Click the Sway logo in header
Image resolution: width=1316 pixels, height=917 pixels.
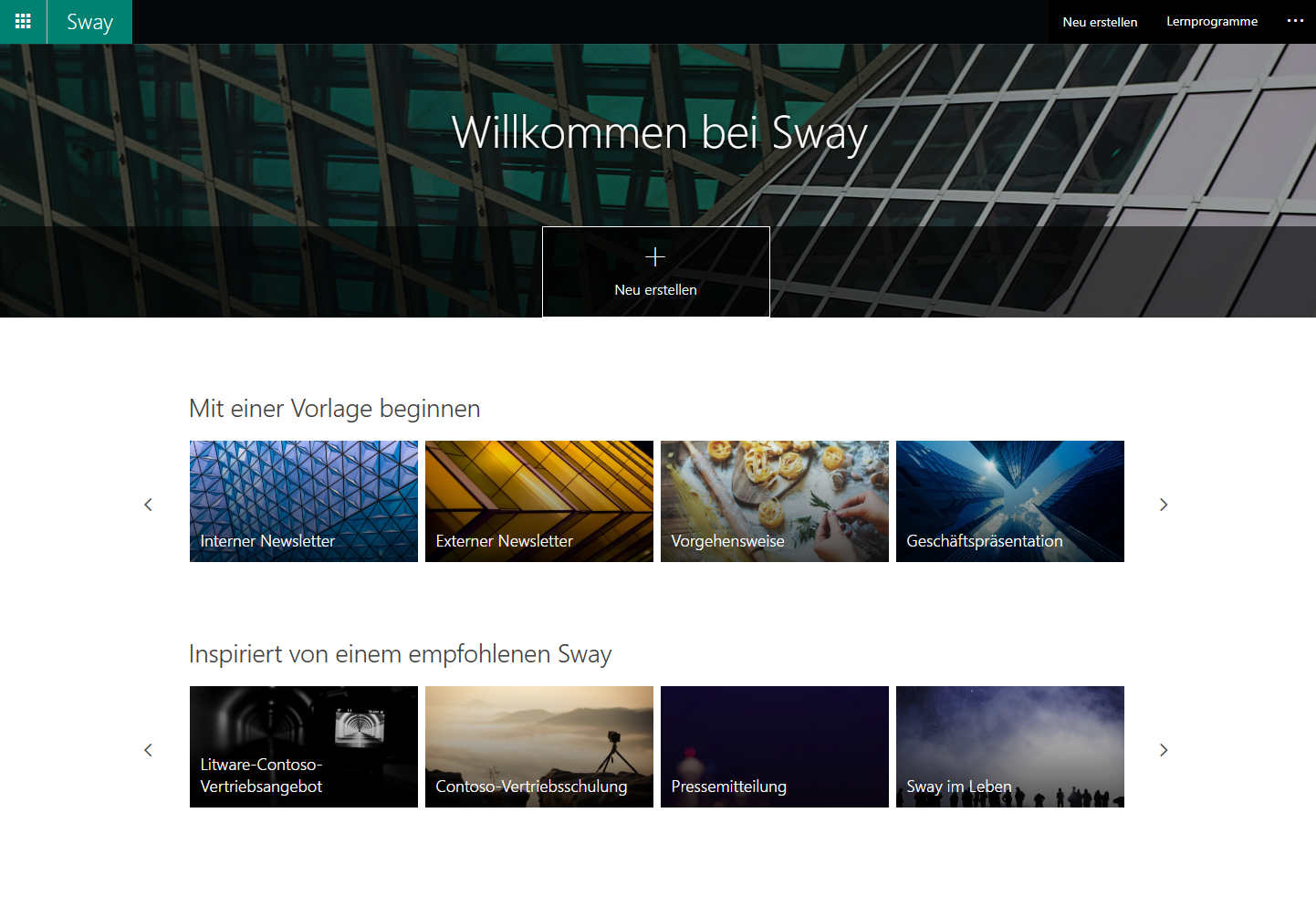click(x=89, y=22)
